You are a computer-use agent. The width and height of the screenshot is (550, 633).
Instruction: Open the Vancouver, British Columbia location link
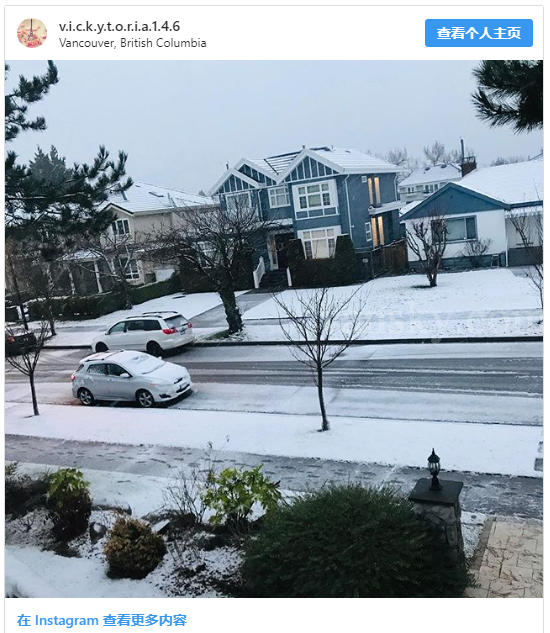pyautogui.click(x=132, y=43)
